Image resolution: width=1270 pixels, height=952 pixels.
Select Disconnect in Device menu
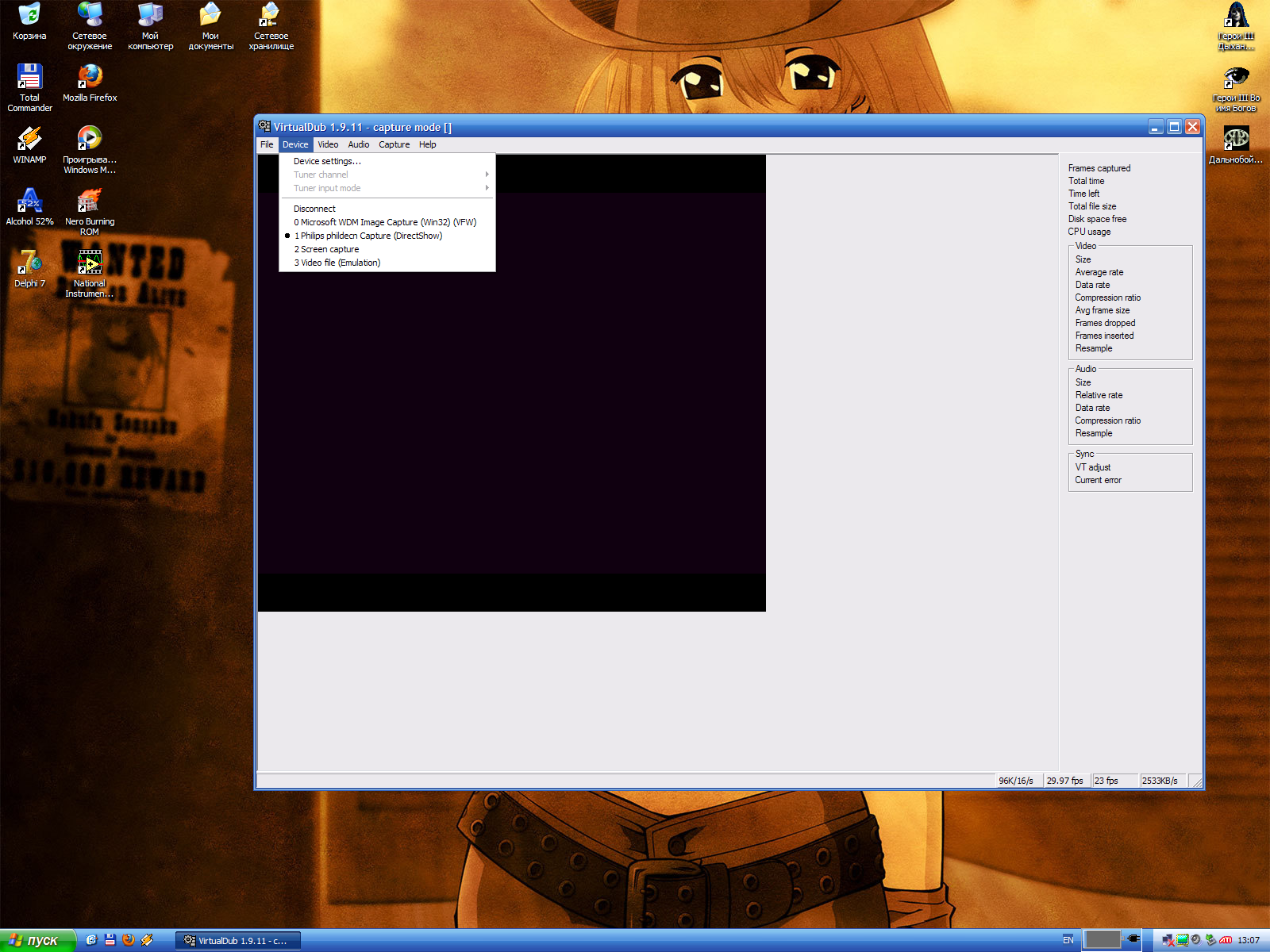[x=314, y=209]
